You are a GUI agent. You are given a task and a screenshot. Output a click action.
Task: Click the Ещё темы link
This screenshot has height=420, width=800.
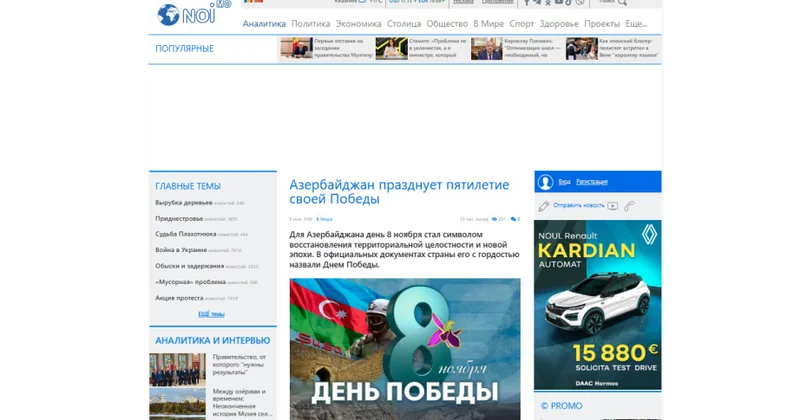click(x=211, y=314)
